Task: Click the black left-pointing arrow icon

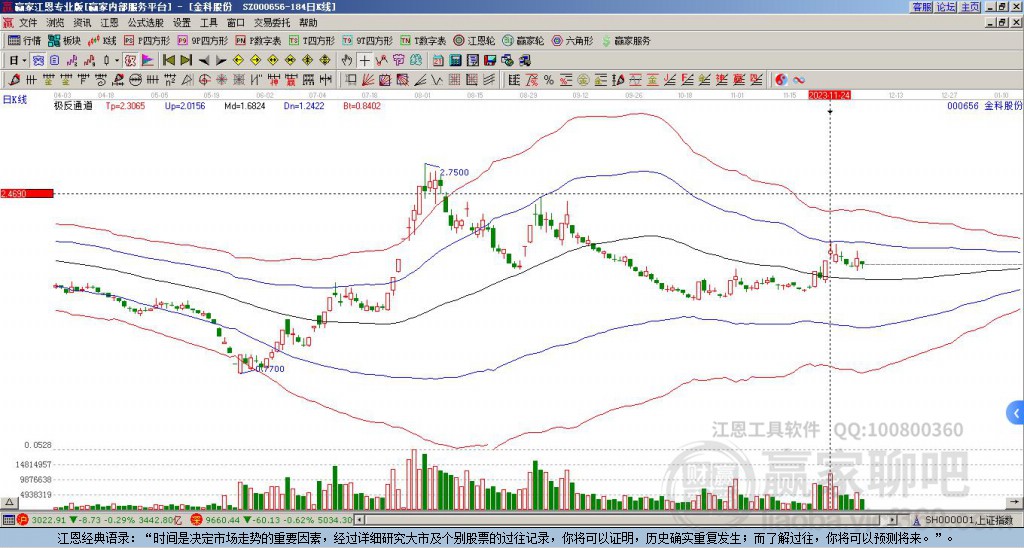Action: (204, 60)
